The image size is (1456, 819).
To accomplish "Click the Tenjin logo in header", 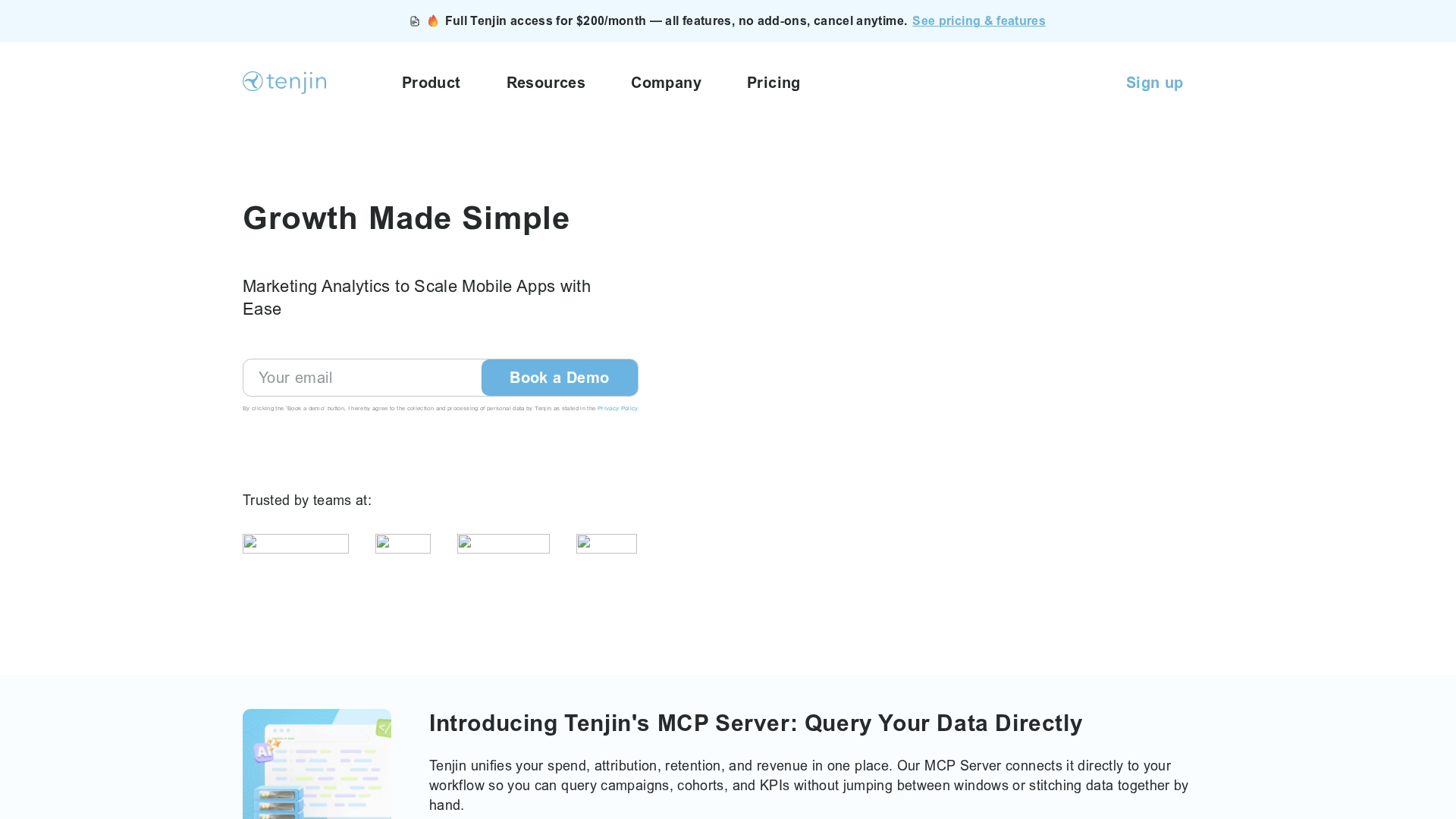I will coord(284,82).
